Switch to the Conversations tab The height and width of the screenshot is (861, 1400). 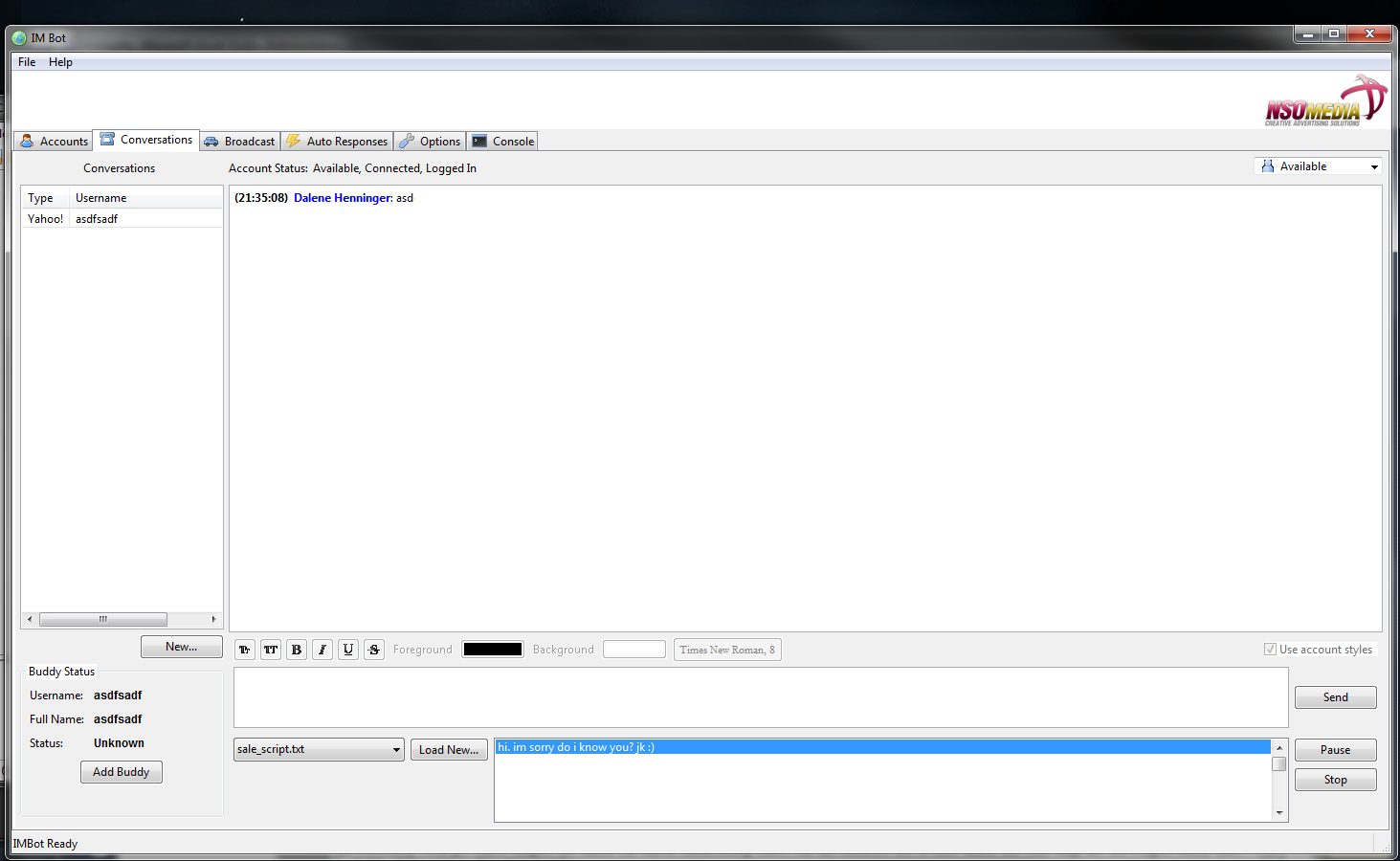146,140
